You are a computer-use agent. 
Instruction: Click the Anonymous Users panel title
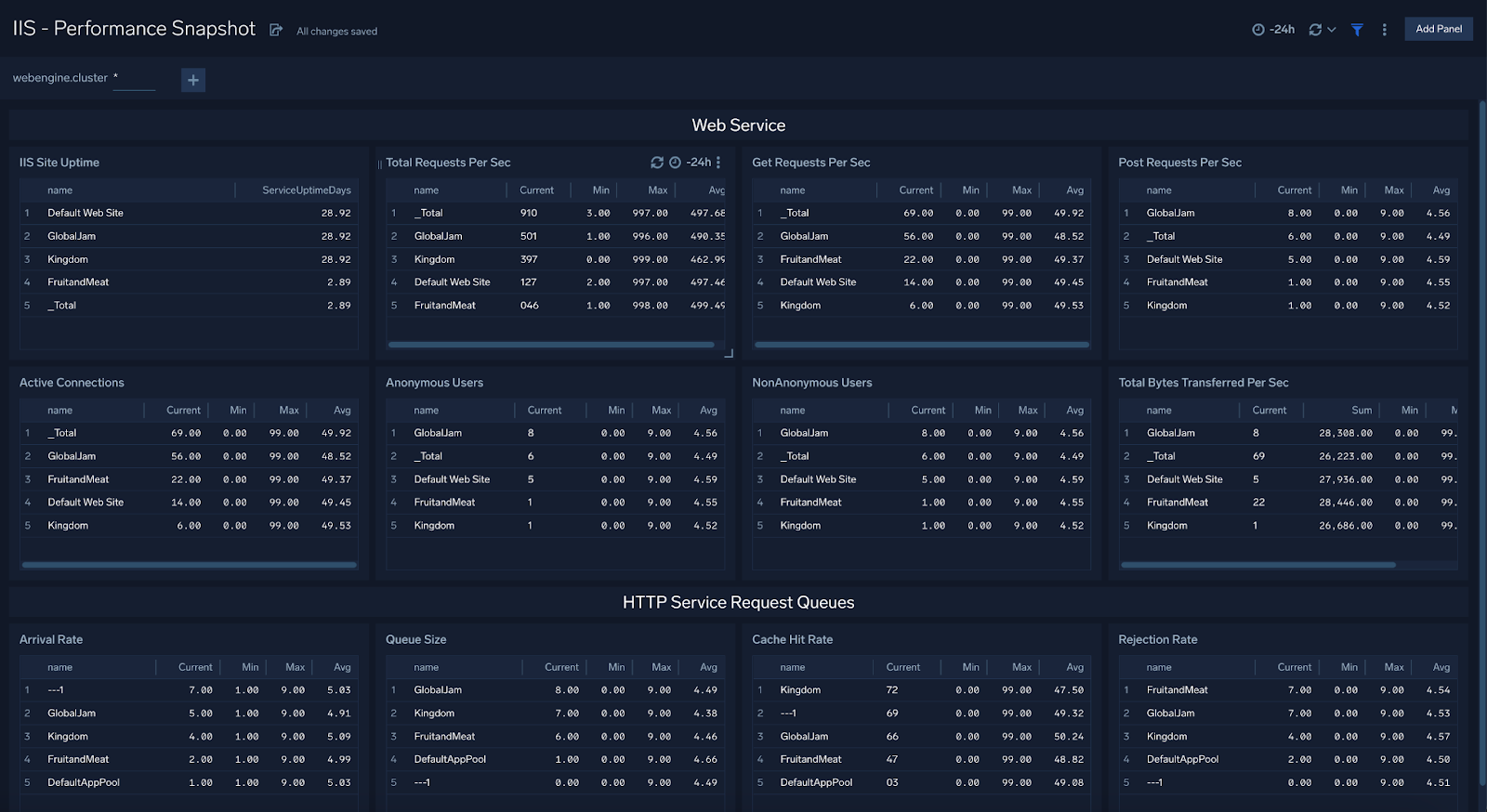pos(434,383)
